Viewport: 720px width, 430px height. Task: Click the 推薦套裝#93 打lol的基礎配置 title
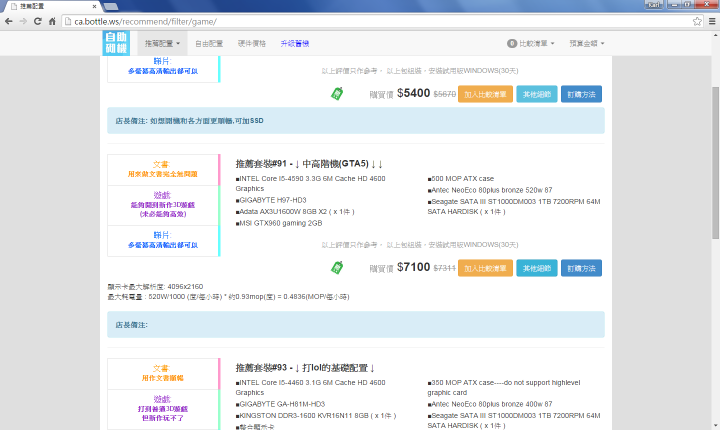(x=305, y=368)
